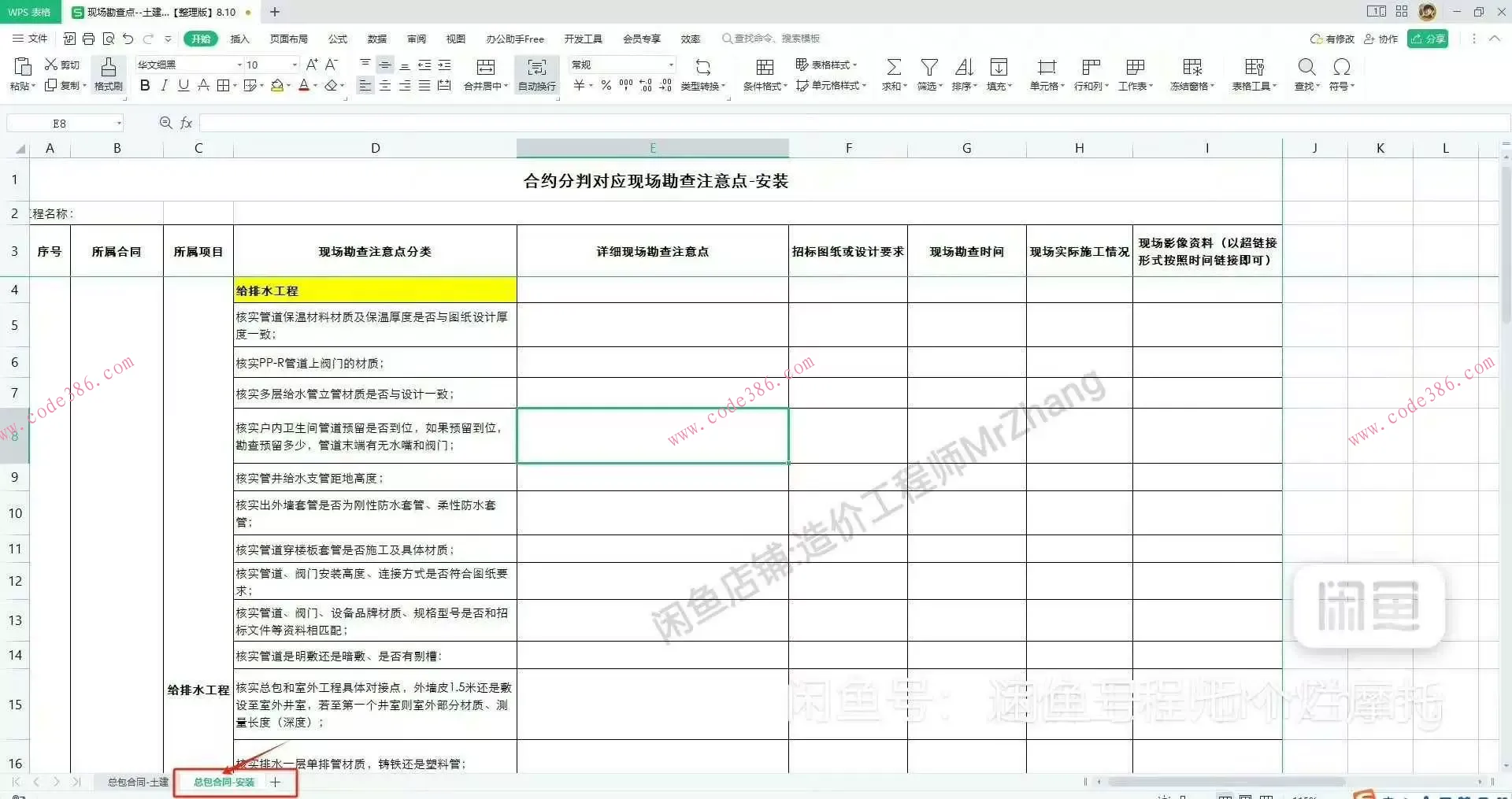
Task: Click the Paste clipboard icon
Action: coord(22,66)
